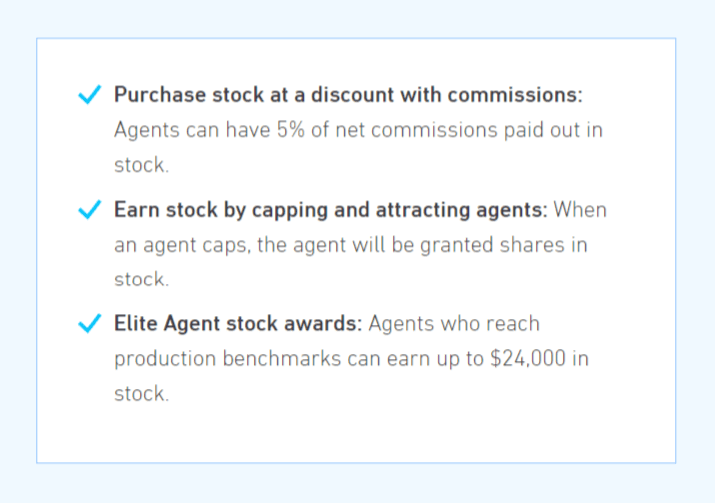Click the '5%' figure in commissions text
This screenshot has height=503, width=715.
pyautogui.click(x=290, y=130)
